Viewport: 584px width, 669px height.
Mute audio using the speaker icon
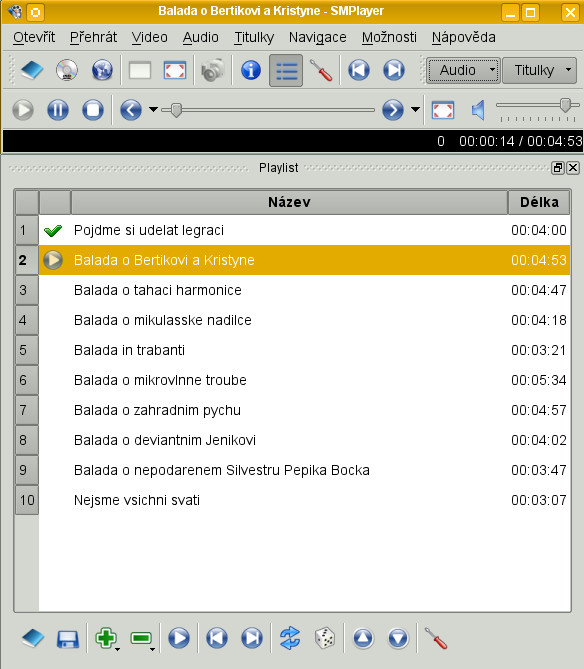coord(478,110)
